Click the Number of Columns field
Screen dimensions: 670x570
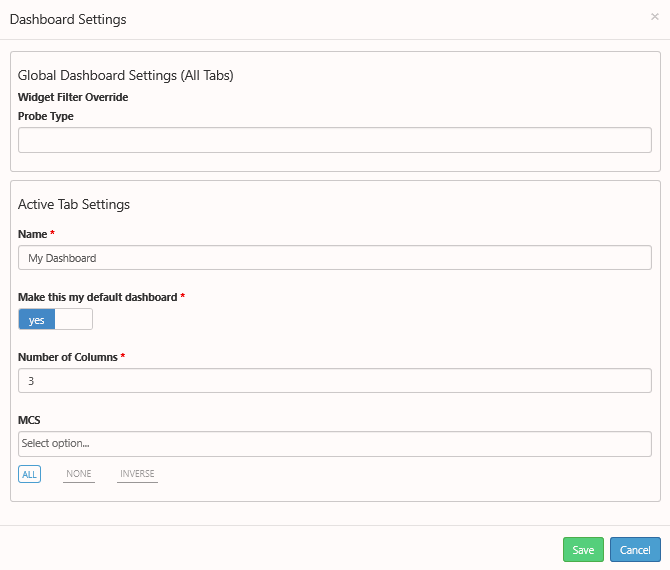click(335, 381)
